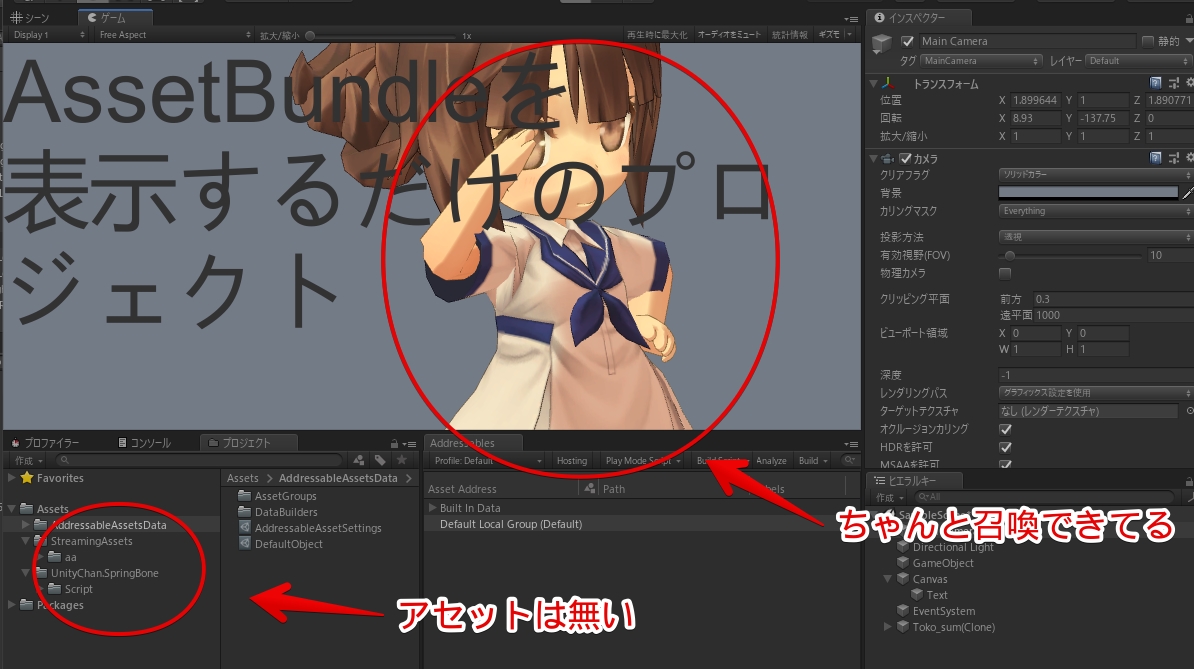Viewport: 1194px width, 669px height.
Task: Click the Hosting button in Addressables
Action: pyautogui.click(x=572, y=461)
